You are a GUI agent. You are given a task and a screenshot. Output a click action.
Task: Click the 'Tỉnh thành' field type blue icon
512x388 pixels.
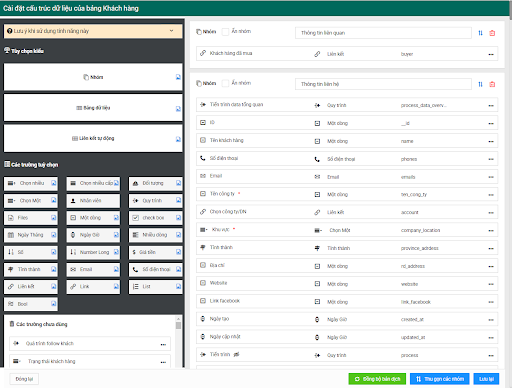pos(54,269)
